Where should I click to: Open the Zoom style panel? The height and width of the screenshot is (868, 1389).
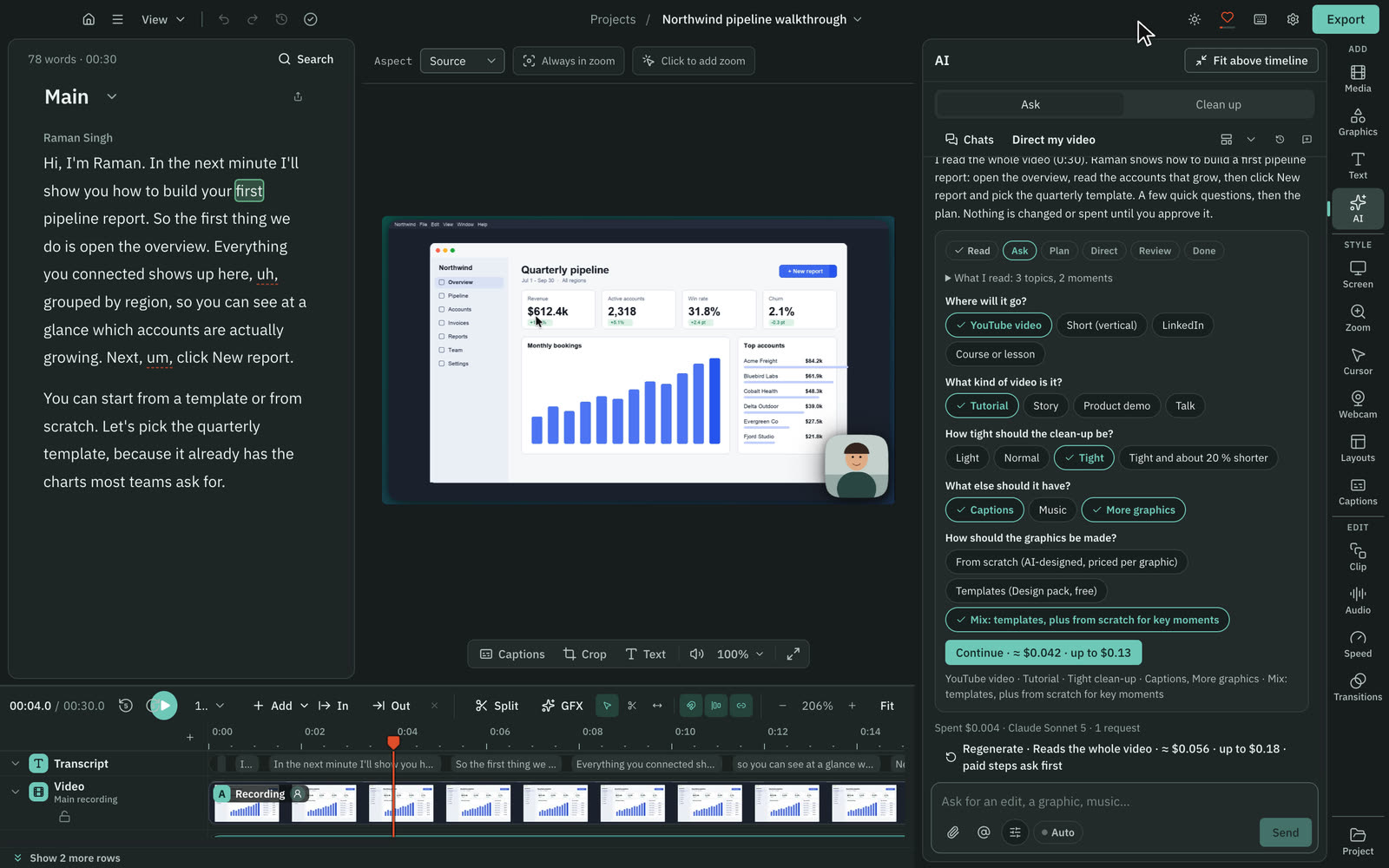[1358, 318]
